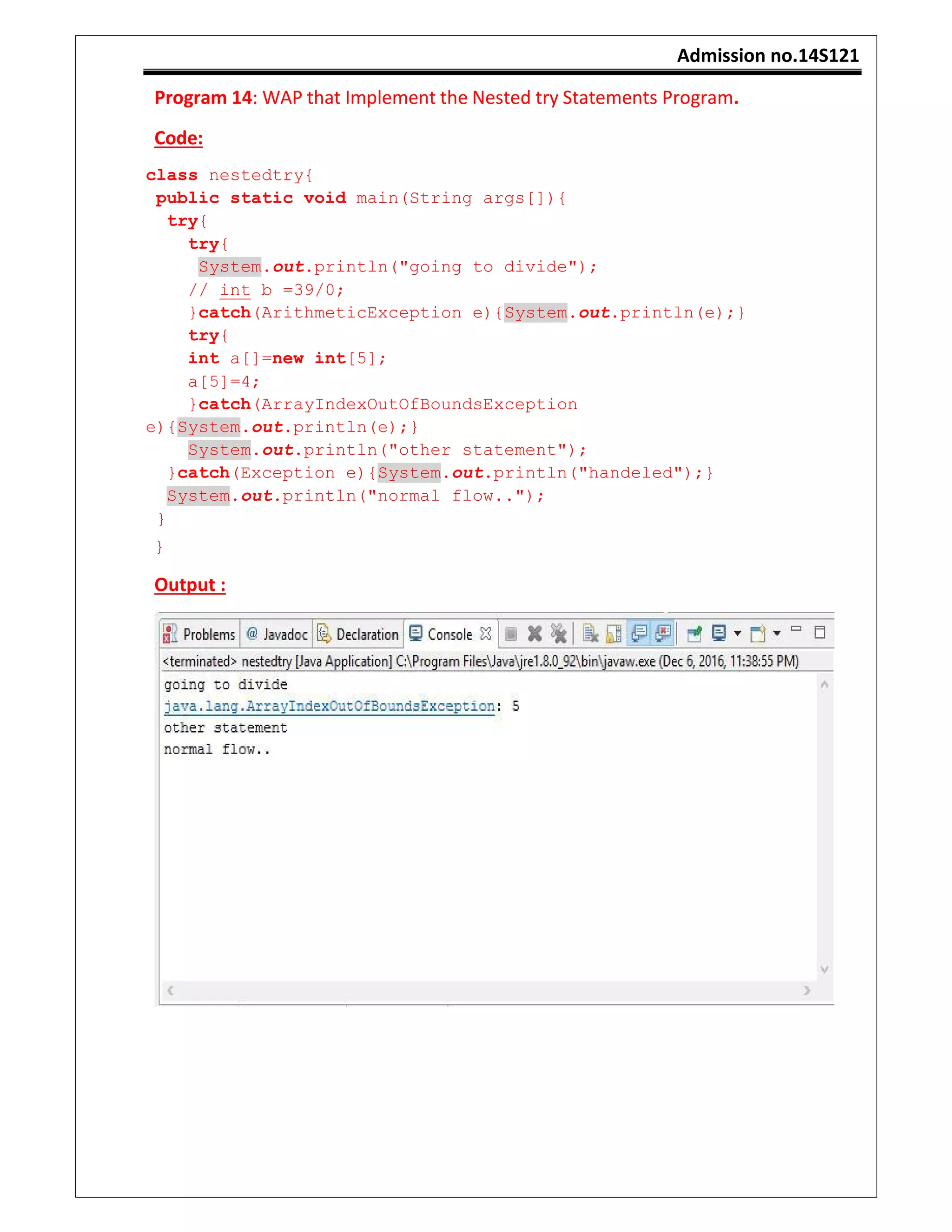Close the Console tab
952x1232 pixels.
click(486, 634)
